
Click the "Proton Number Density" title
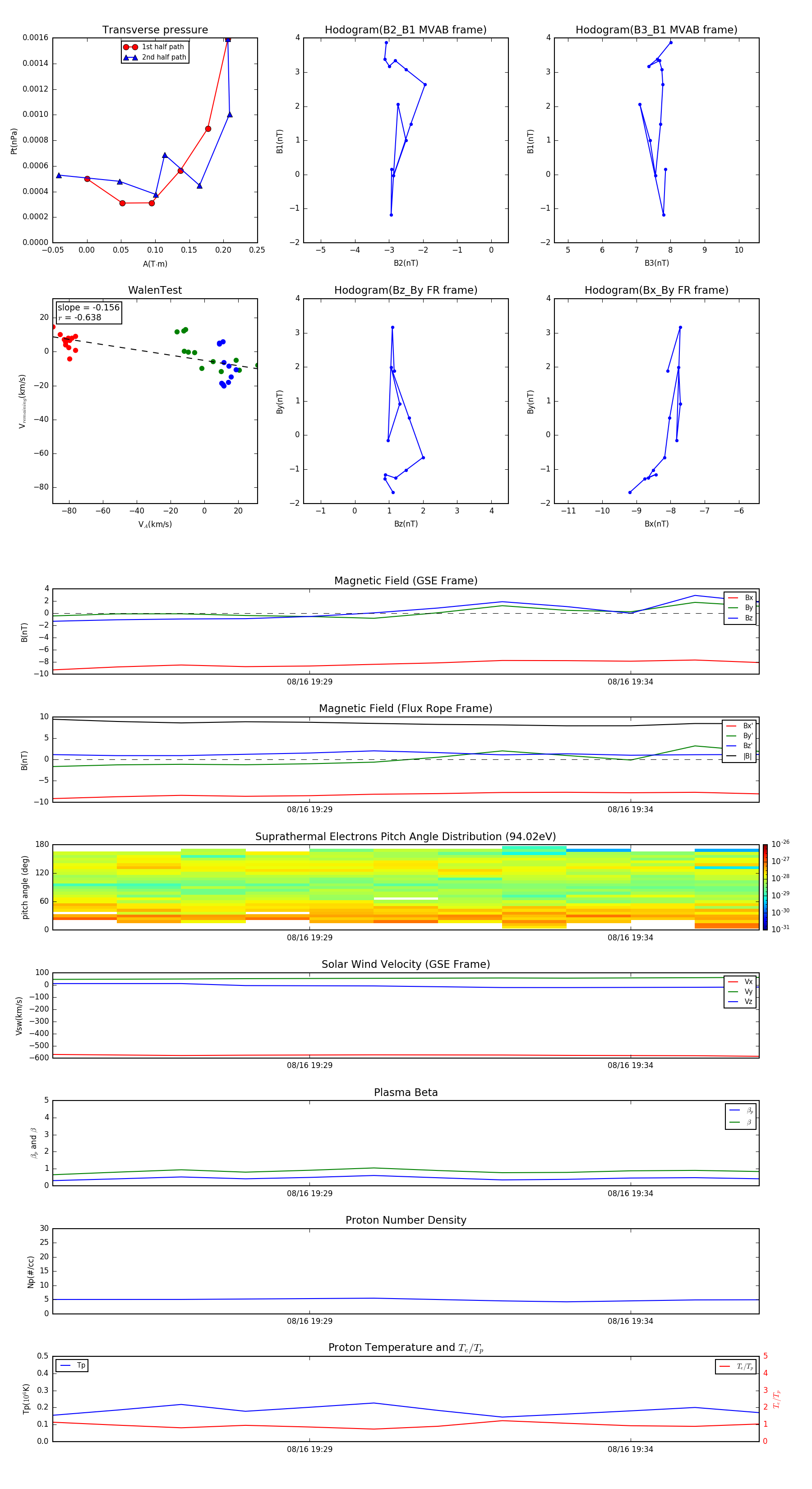point(406,1220)
